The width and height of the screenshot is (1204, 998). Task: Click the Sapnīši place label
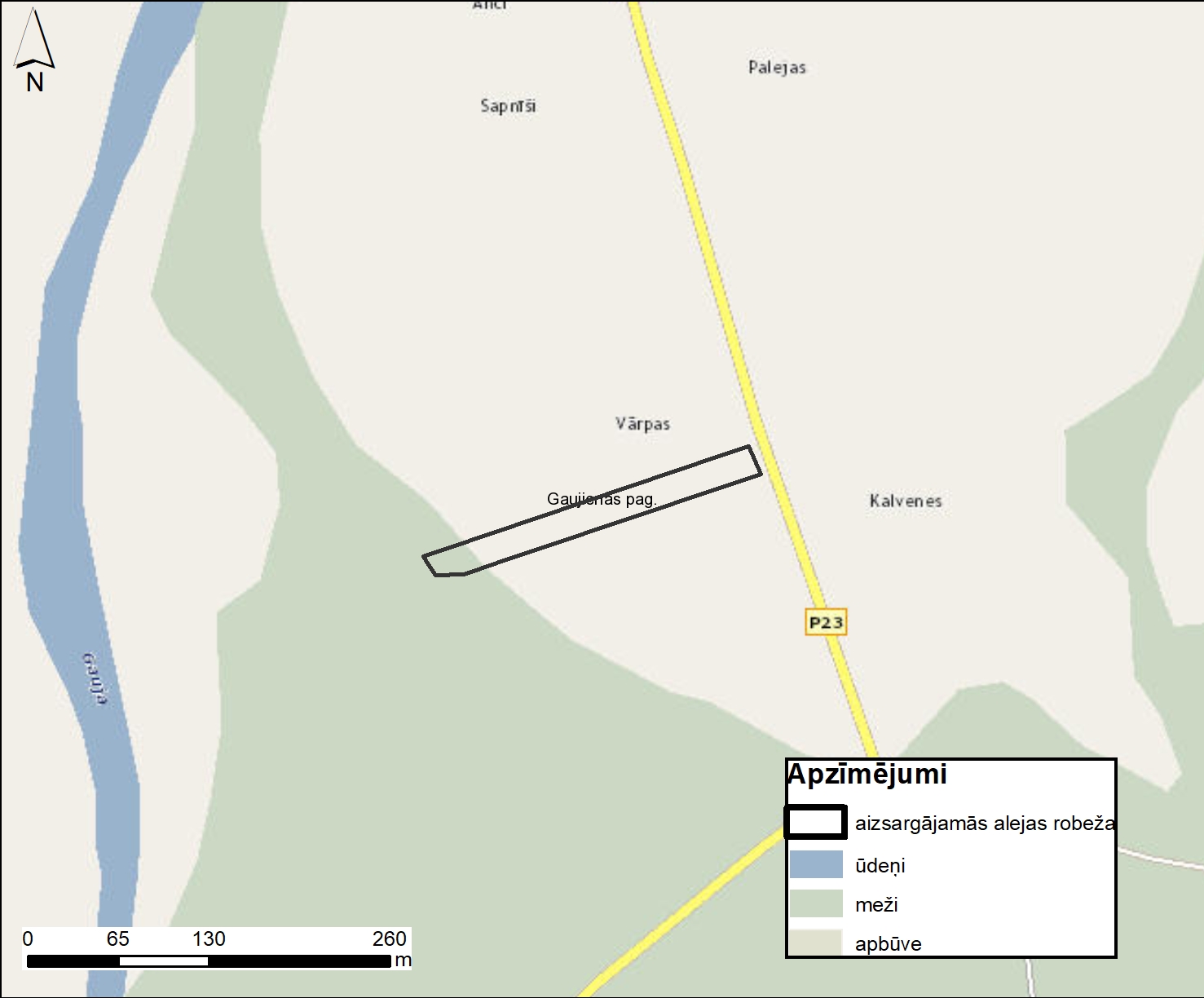pos(508,106)
